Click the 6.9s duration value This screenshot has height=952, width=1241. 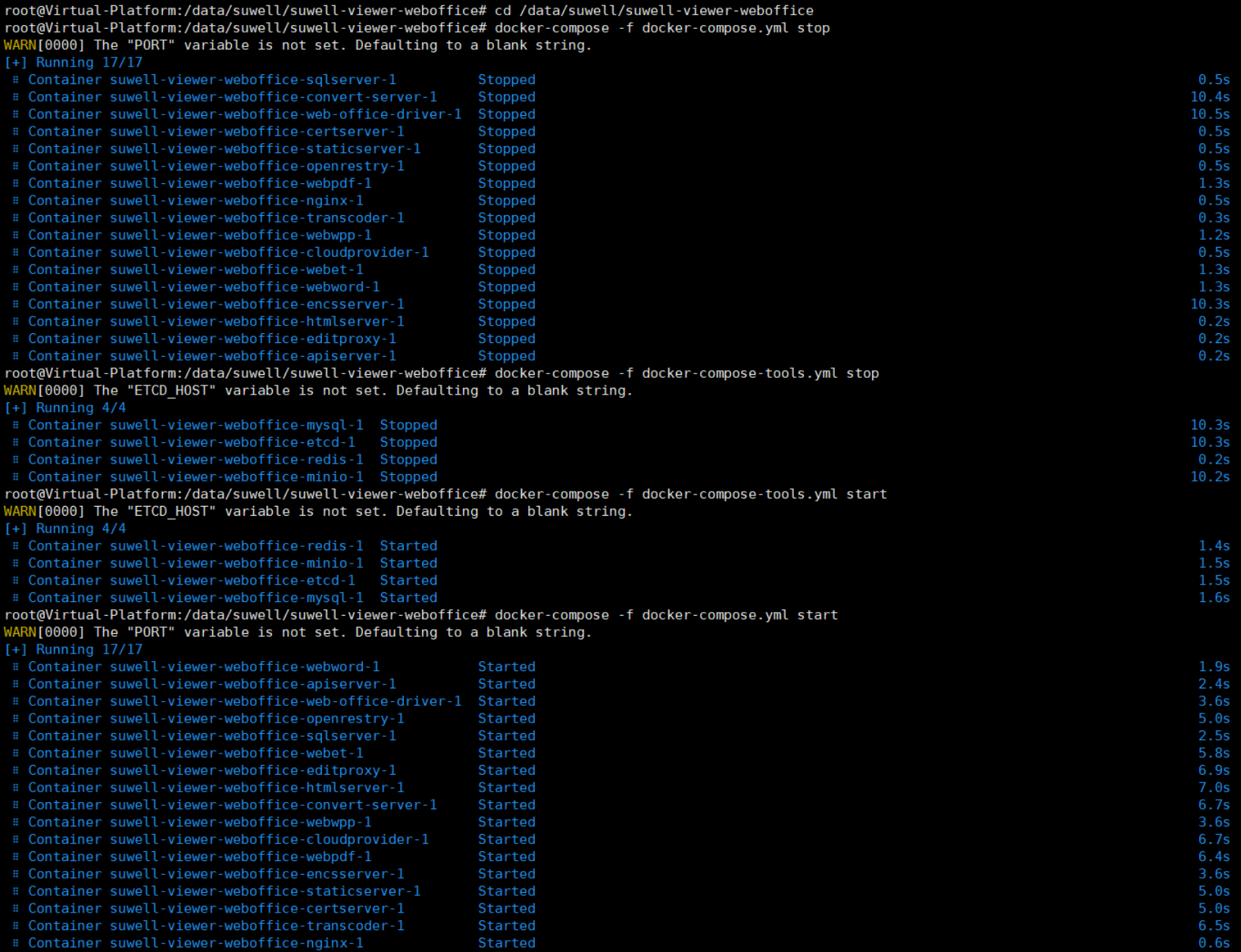pos(1214,770)
